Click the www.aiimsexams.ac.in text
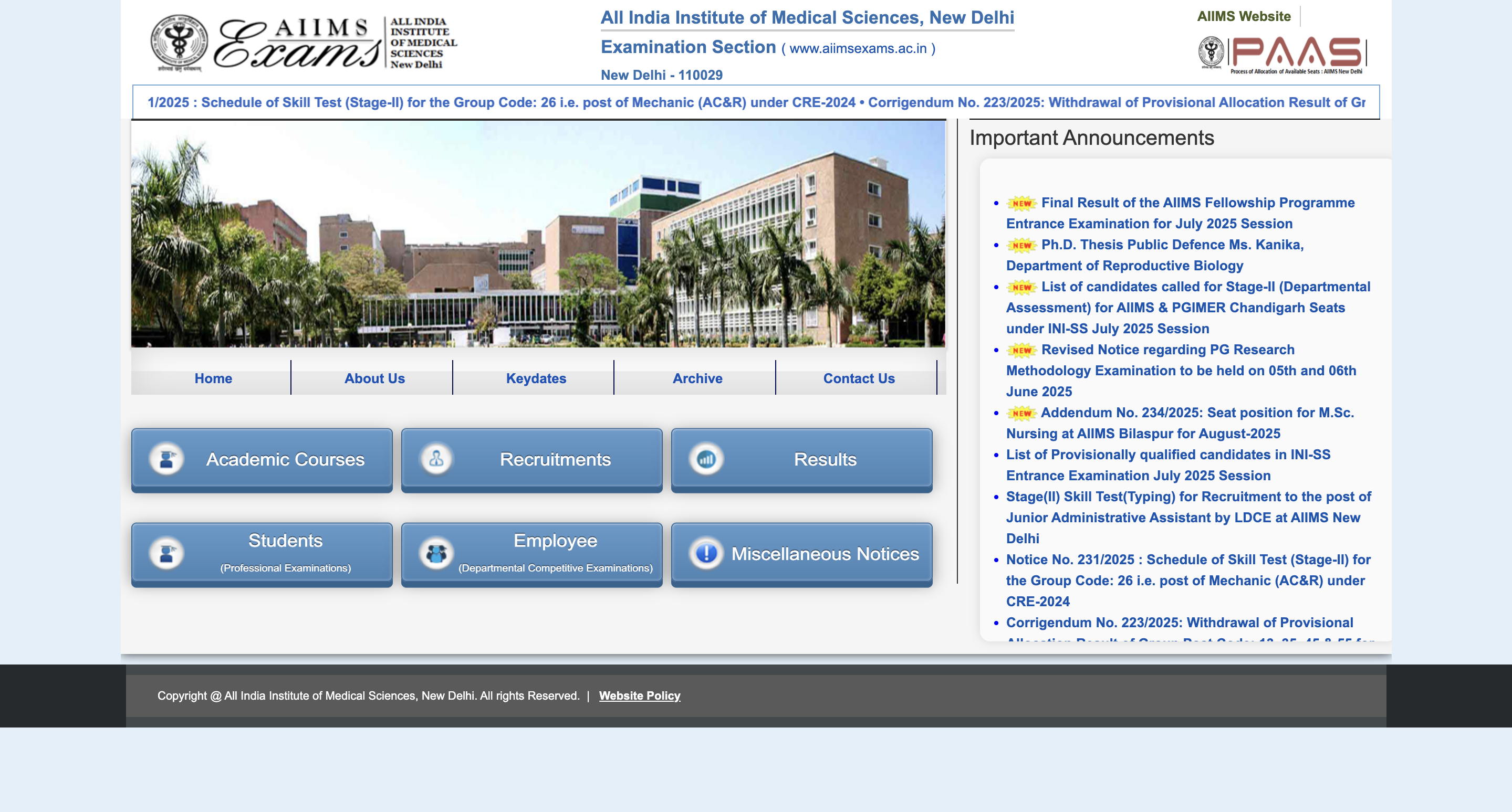The image size is (1512, 812). 858,49
